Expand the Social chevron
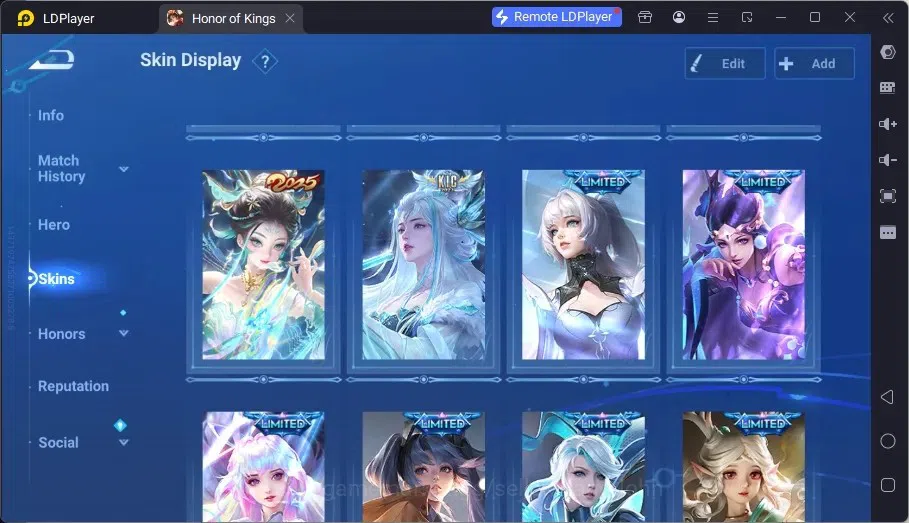 (x=123, y=442)
